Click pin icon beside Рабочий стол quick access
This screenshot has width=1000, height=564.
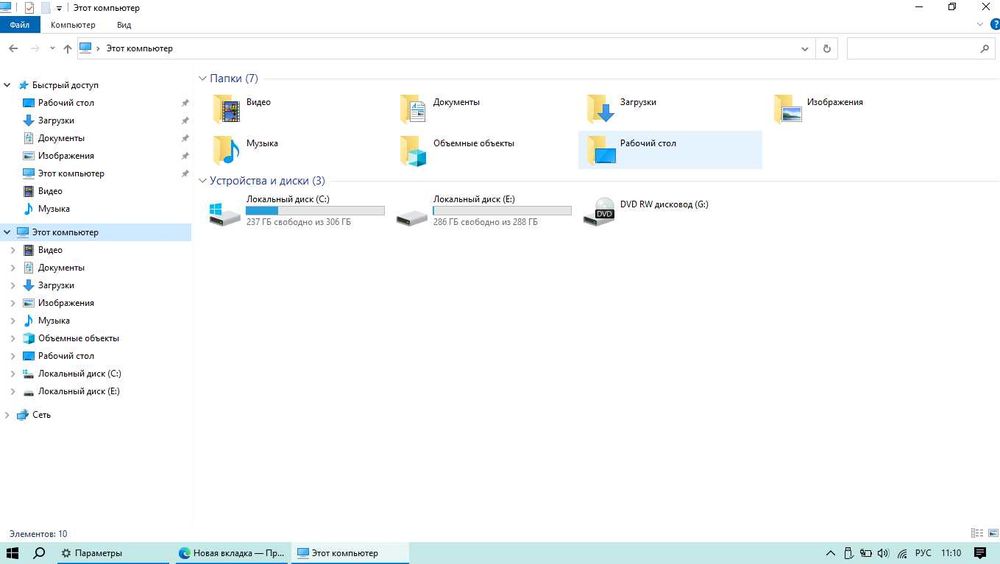coord(185,103)
